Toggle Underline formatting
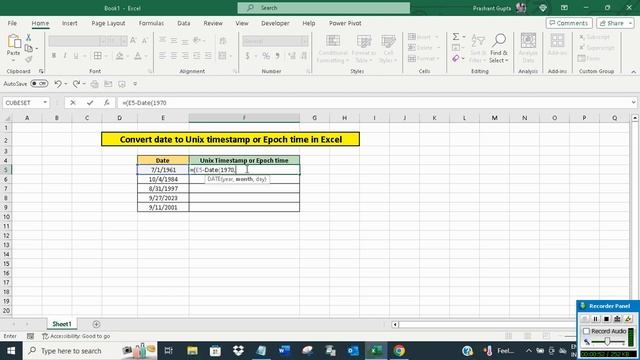The image size is (640, 360). pyautogui.click(x=76, y=56)
